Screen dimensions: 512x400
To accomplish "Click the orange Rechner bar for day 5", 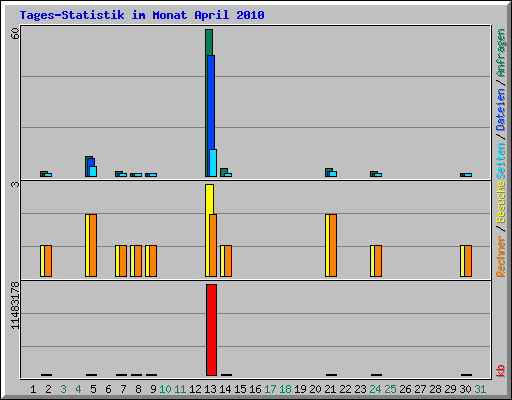I will [93, 245].
